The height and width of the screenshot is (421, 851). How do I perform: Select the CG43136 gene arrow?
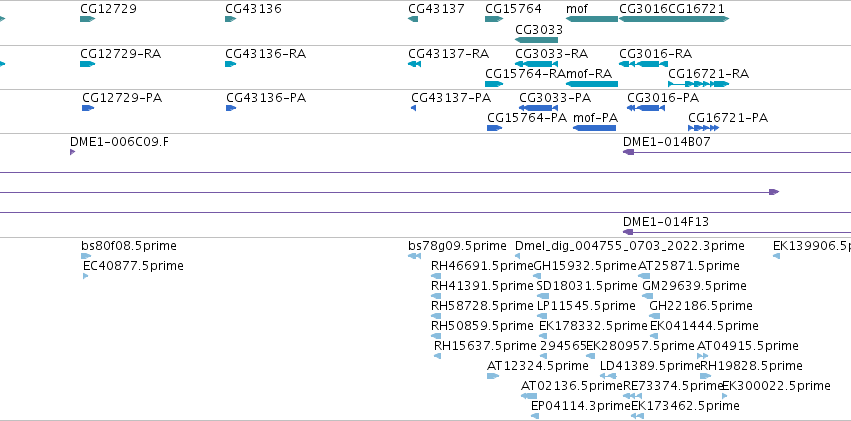(231, 19)
